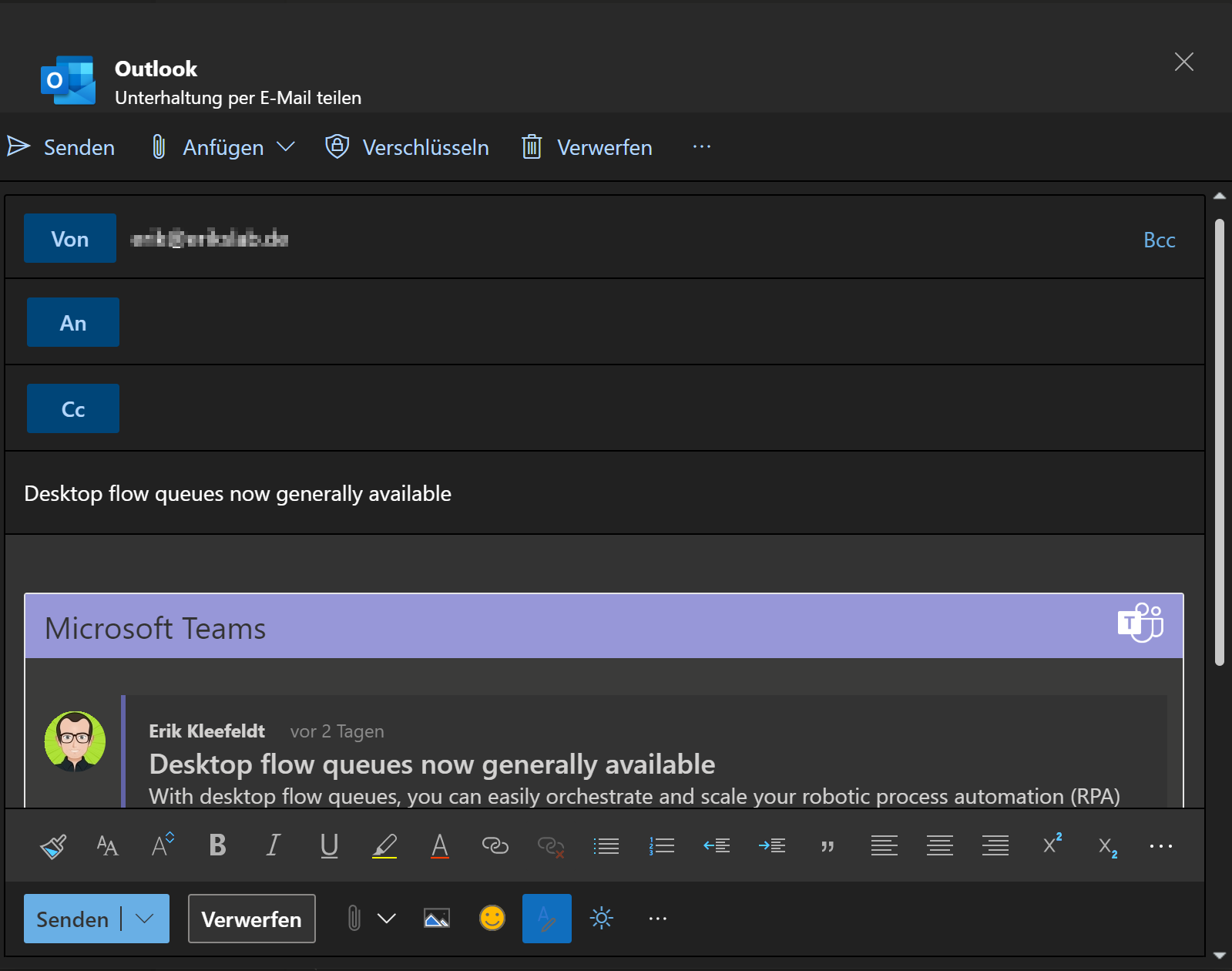Click the numbered list icon

[661, 846]
